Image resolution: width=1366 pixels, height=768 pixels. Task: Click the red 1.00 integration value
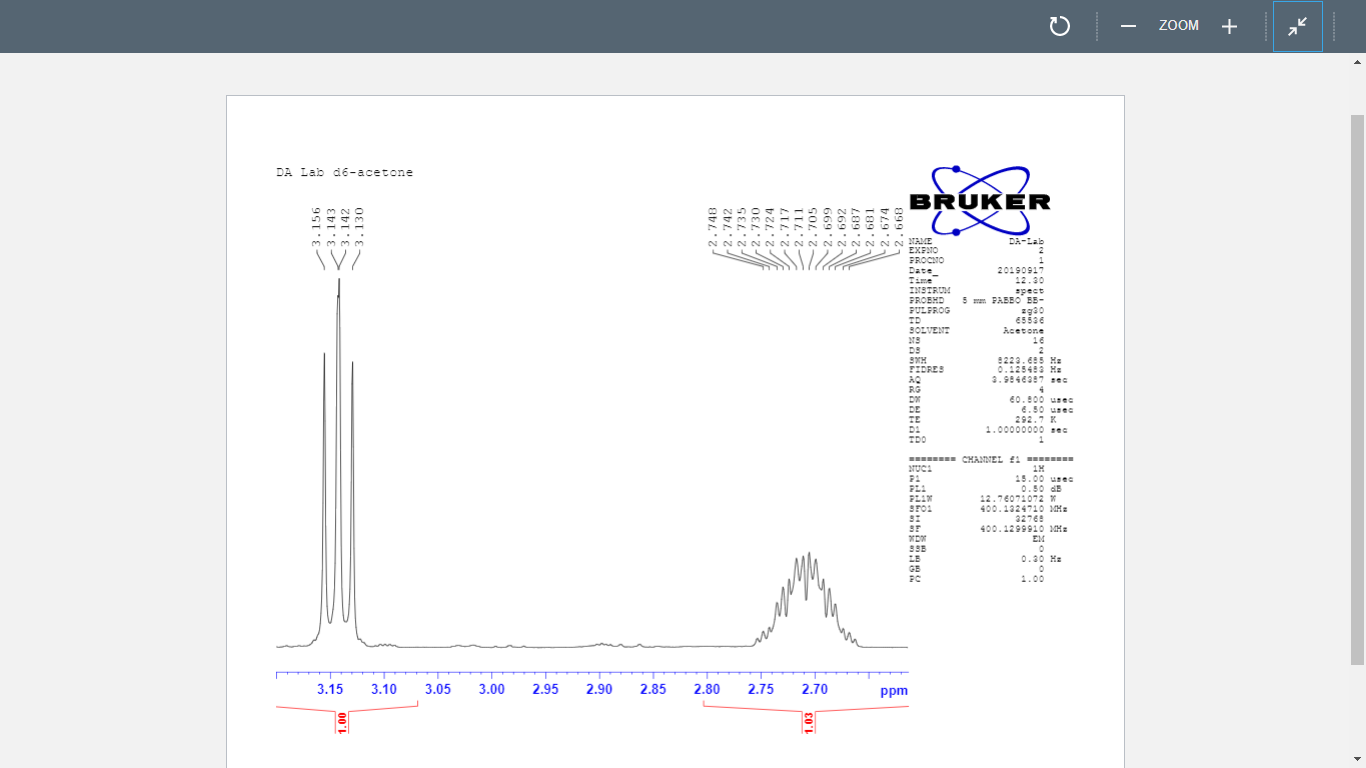click(342, 722)
